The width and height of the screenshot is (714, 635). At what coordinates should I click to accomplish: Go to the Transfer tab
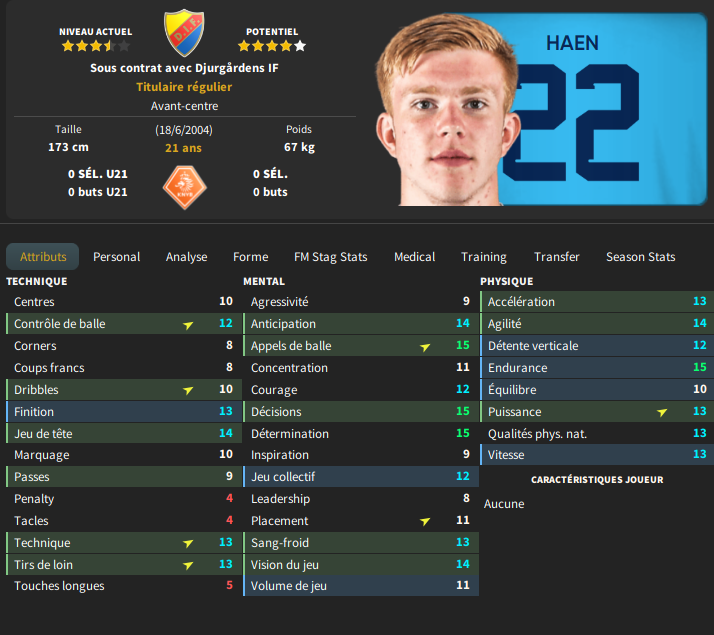point(556,257)
